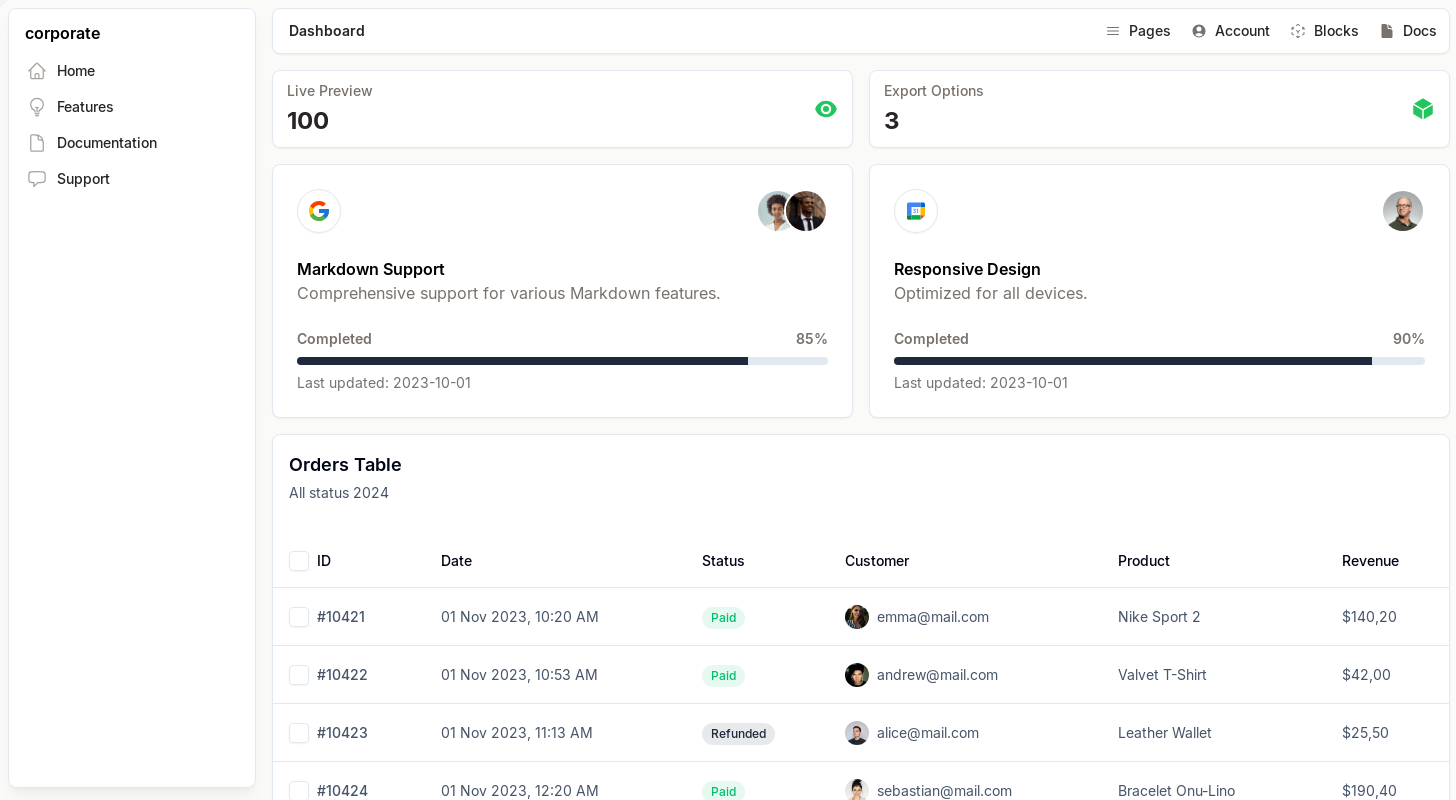Select the checkbox for order #10423
The image size is (1456, 800).
coord(299,733)
